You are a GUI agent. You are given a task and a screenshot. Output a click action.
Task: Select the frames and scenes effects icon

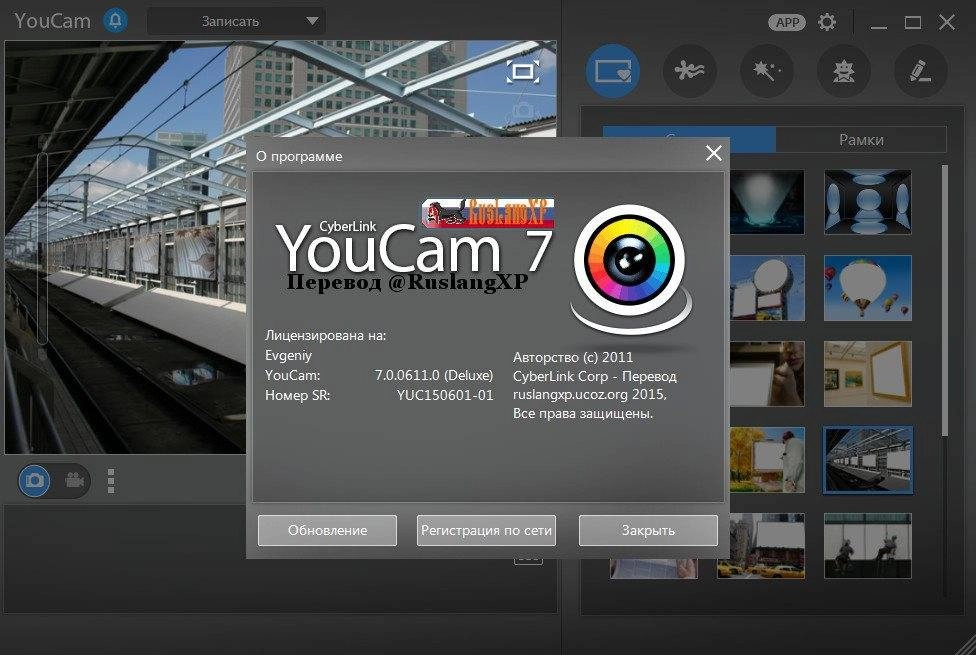click(x=612, y=71)
